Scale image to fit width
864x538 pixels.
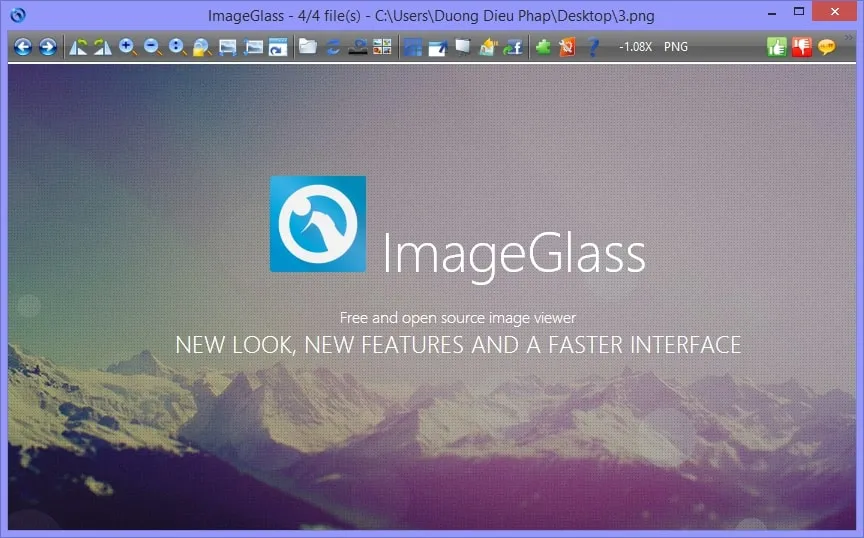(x=228, y=47)
